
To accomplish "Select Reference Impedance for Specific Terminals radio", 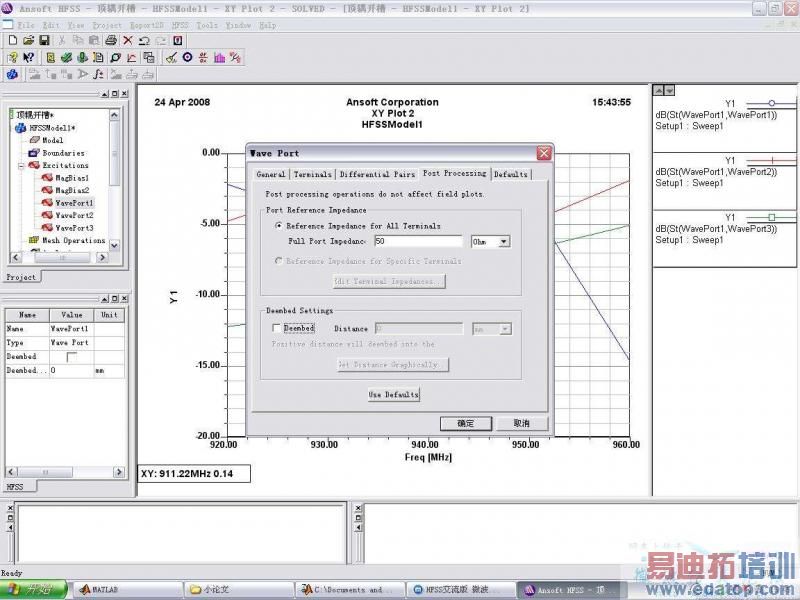I will click(x=279, y=261).
